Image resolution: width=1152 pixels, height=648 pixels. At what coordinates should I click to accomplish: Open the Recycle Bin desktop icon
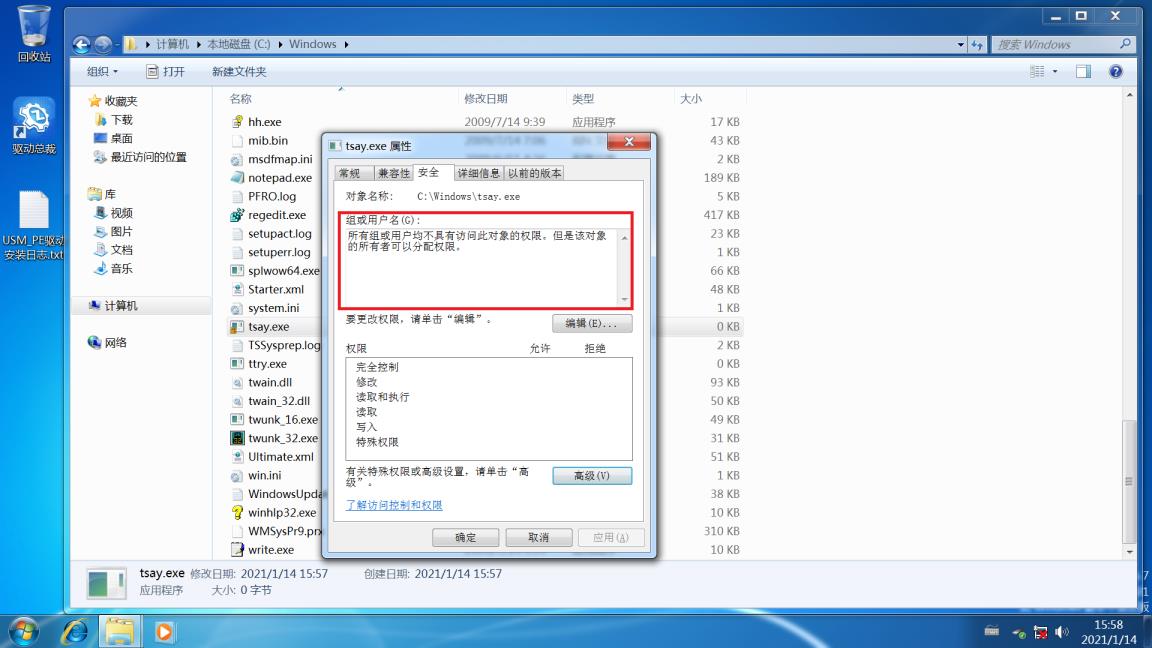34,34
